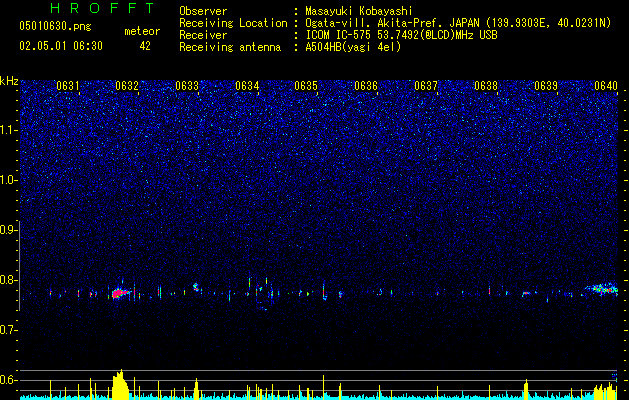Image resolution: width=629 pixels, height=400 pixels.
Task: Click the 0633 time marker
Action: pyautogui.click(x=187, y=86)
